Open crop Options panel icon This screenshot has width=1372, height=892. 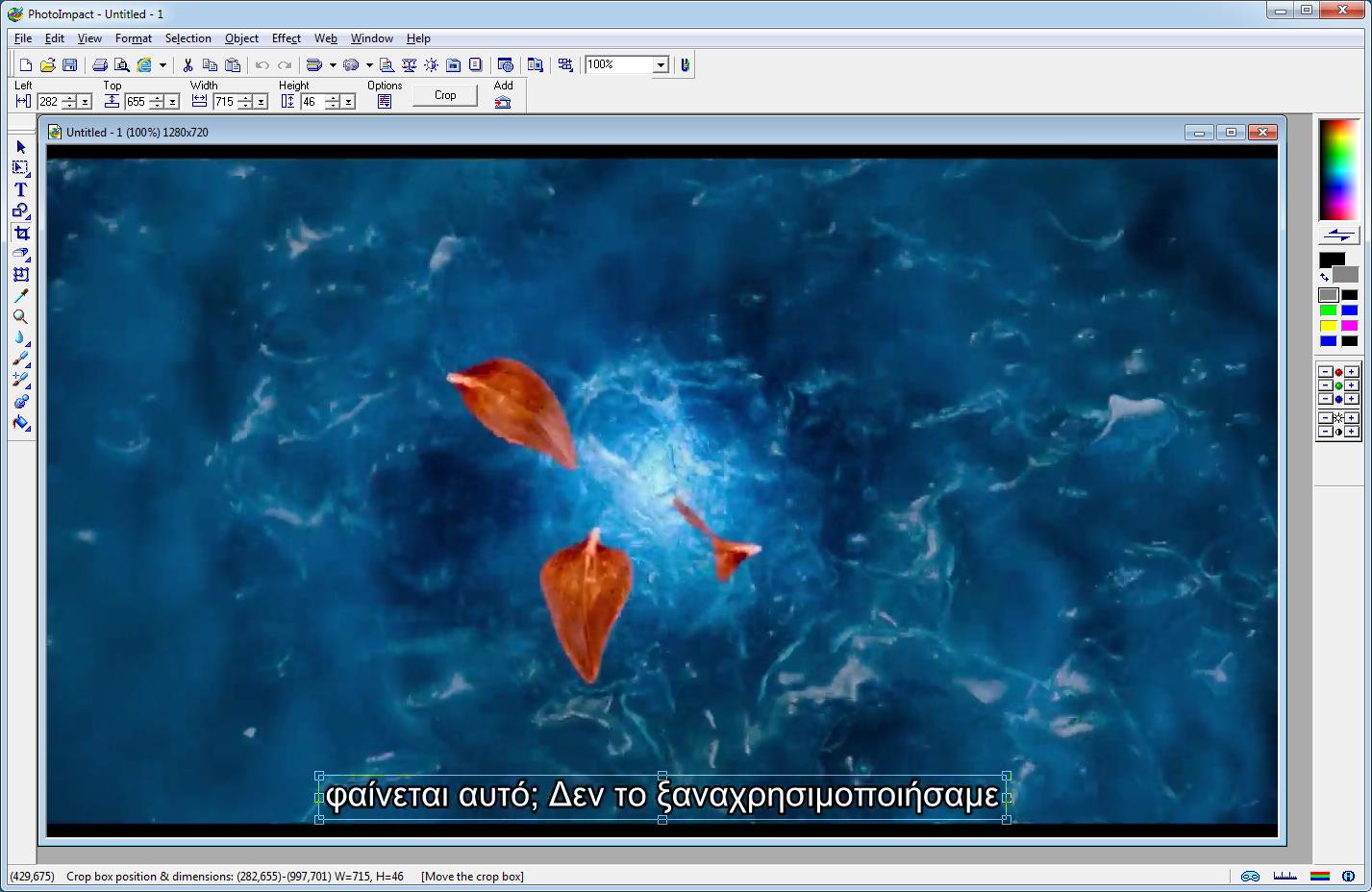pyautogui.click(x=385, y=101)
